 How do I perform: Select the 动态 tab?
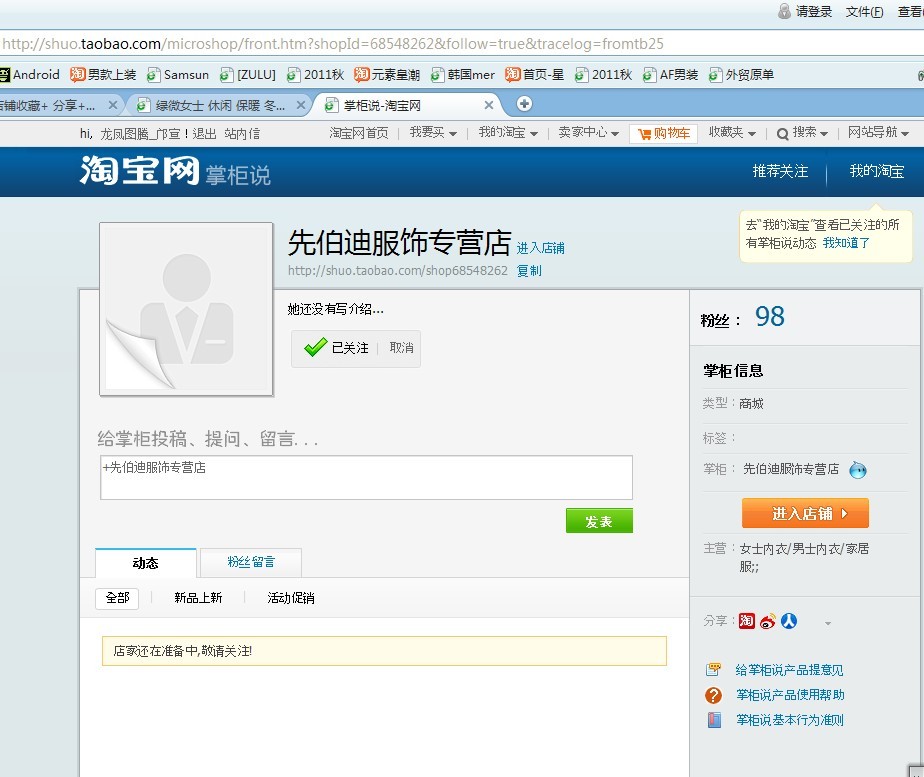[x=146, y=563]
